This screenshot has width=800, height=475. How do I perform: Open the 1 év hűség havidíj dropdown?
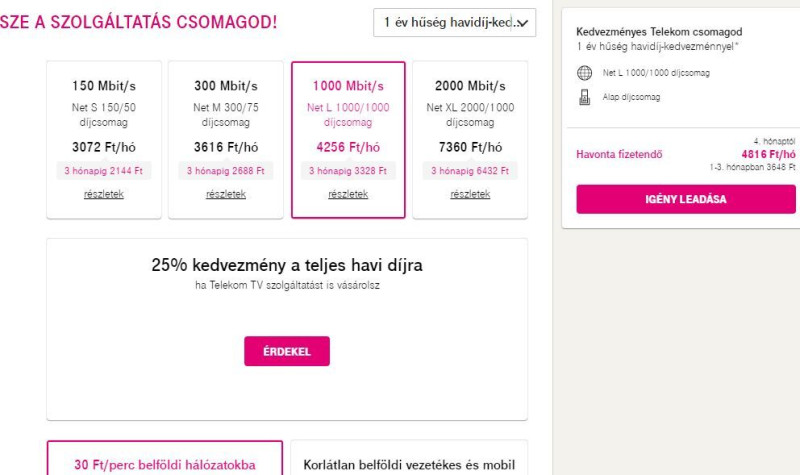455,22
